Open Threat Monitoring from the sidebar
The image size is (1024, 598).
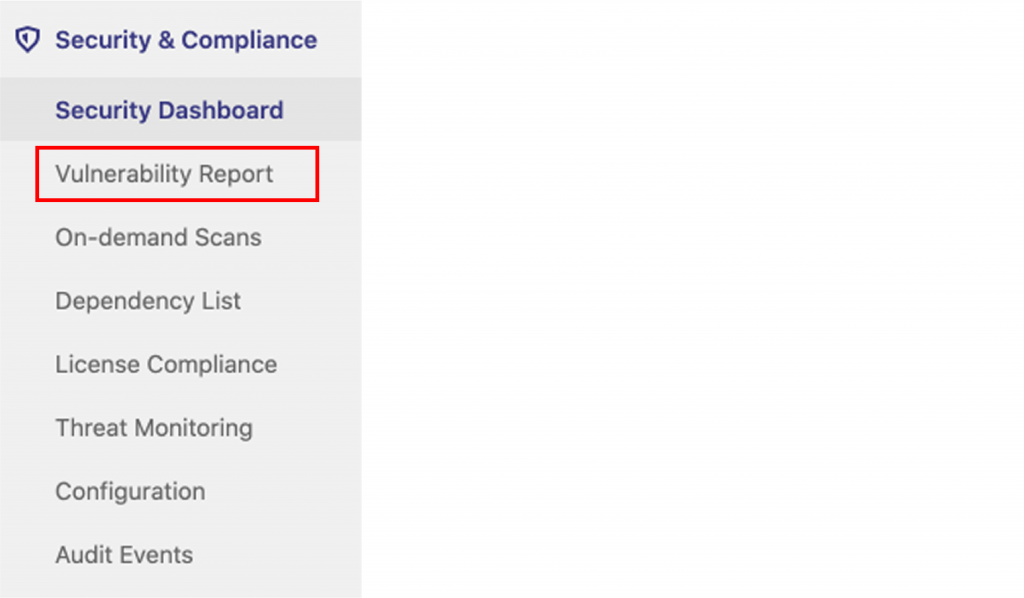(154, 428)
